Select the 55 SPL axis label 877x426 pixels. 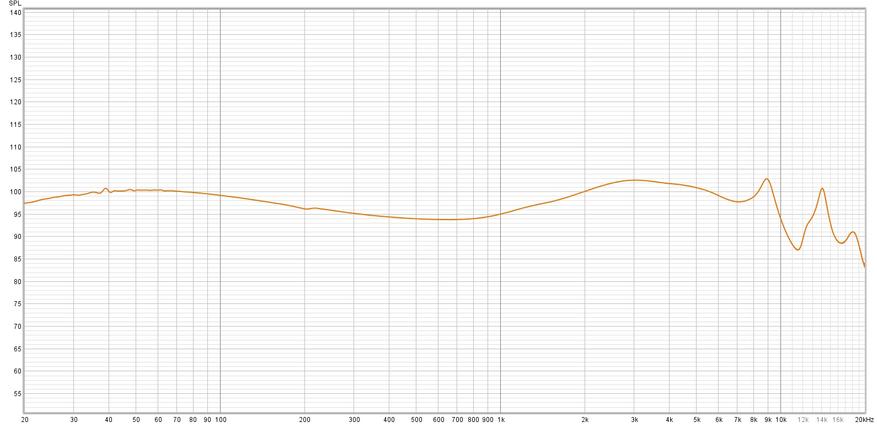point(17,394)
